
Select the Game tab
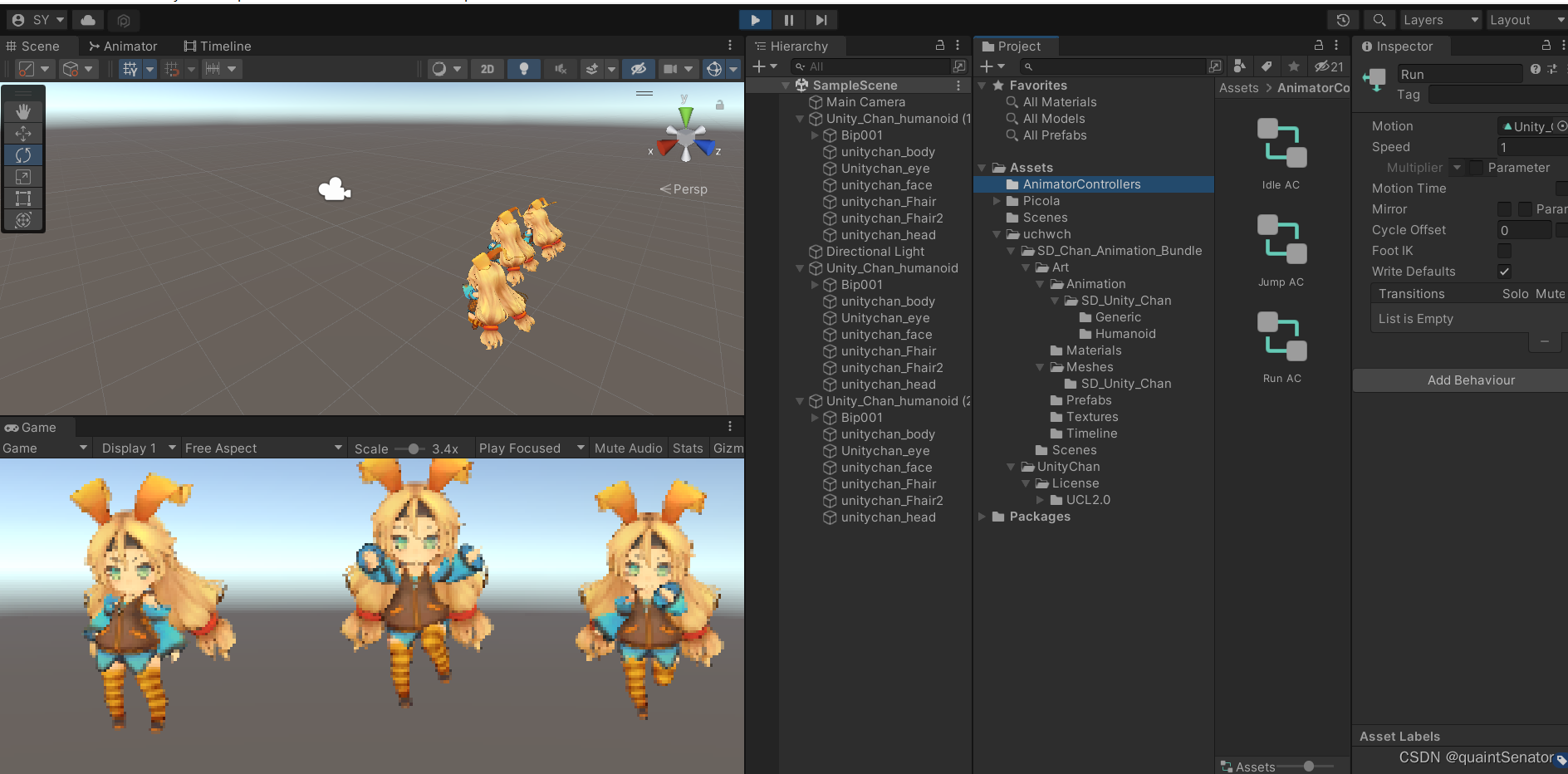(31, 428)
